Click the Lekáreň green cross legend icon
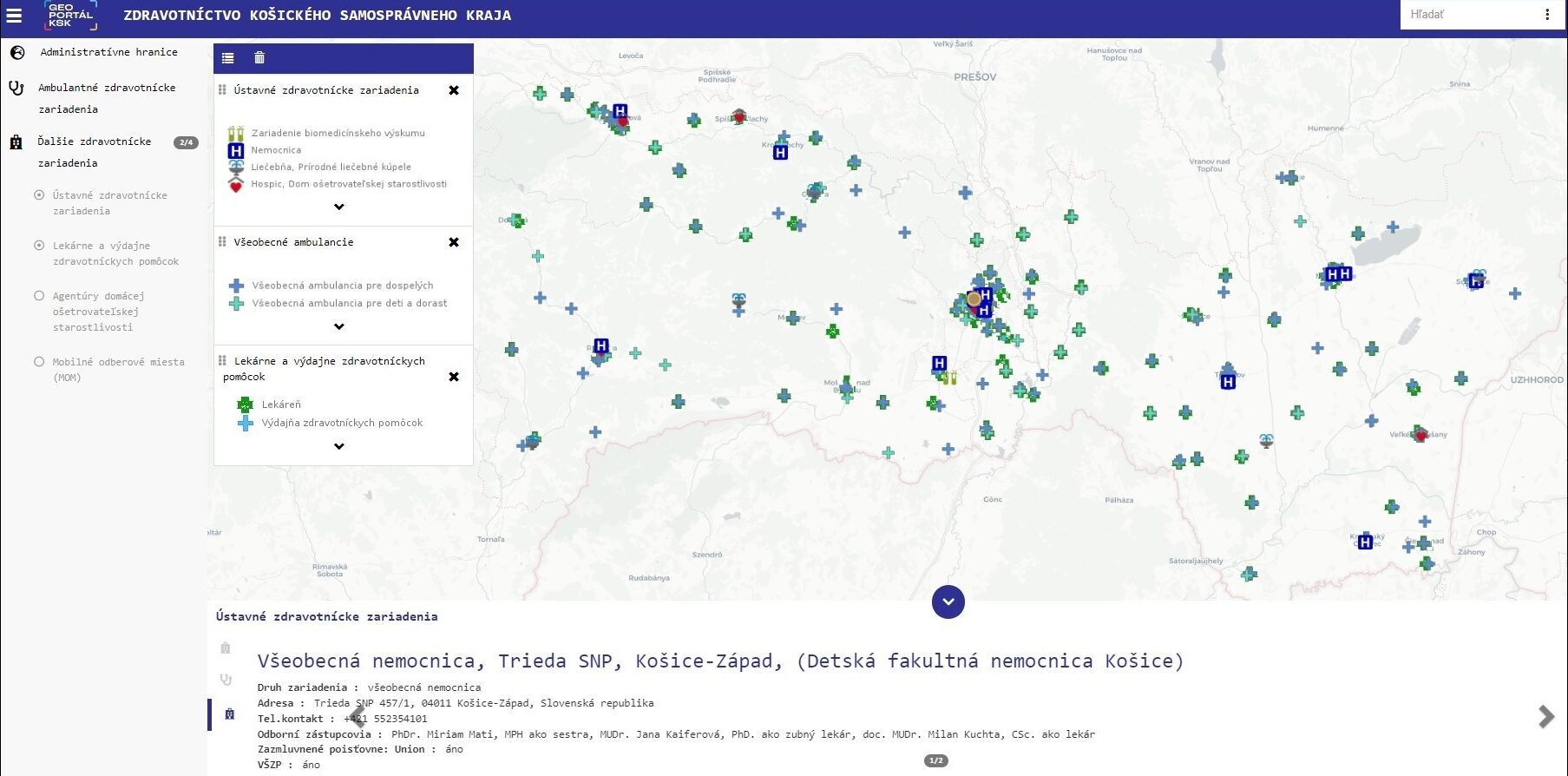This screenshot has height=776, width=1568. point(245,404)
